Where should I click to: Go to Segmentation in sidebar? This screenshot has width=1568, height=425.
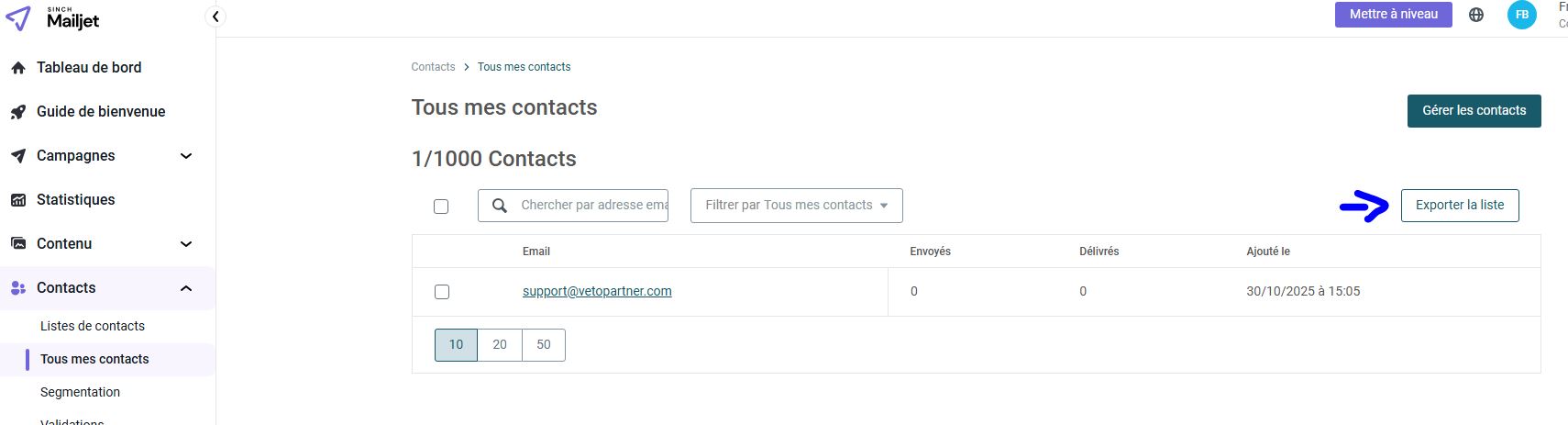80,392
